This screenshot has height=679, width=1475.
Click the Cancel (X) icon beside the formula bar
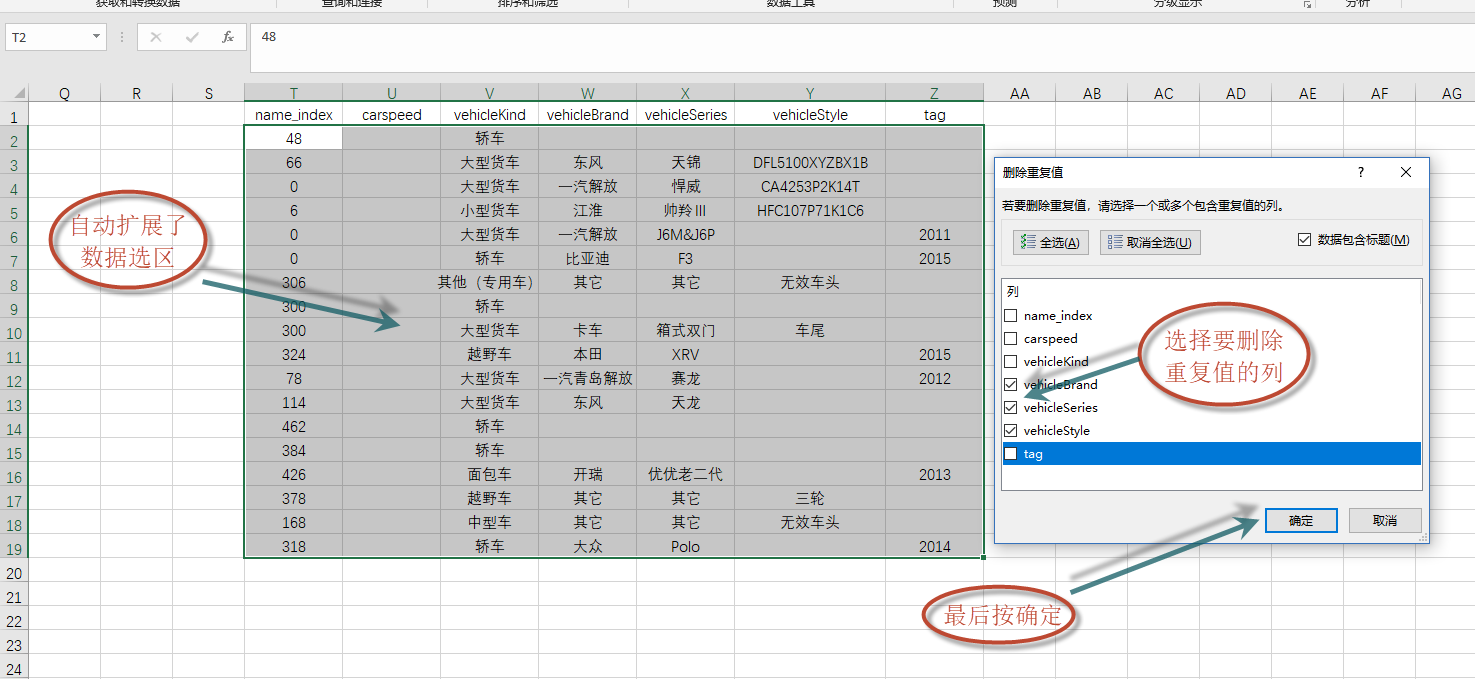pyautogui.click(x=155, y=37)
